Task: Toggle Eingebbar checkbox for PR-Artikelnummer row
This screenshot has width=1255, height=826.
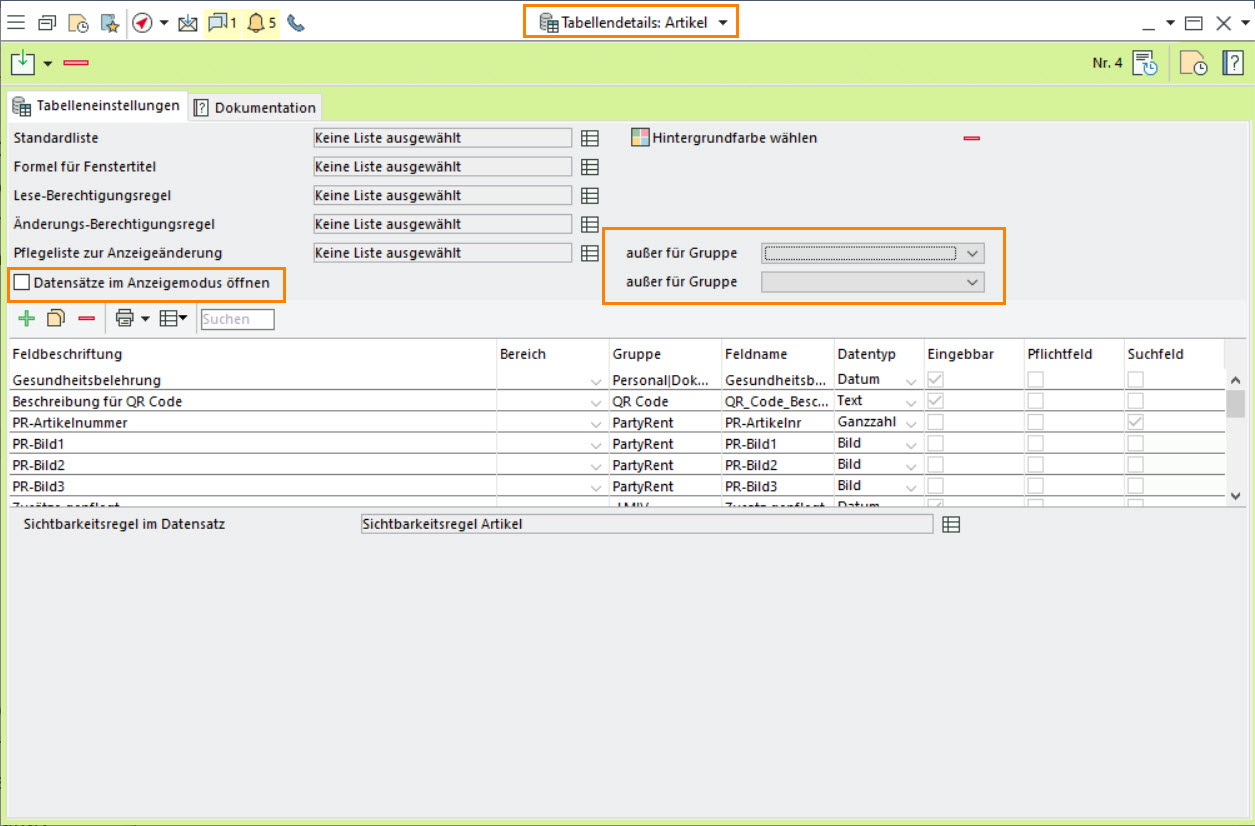Action: point(936,423)
